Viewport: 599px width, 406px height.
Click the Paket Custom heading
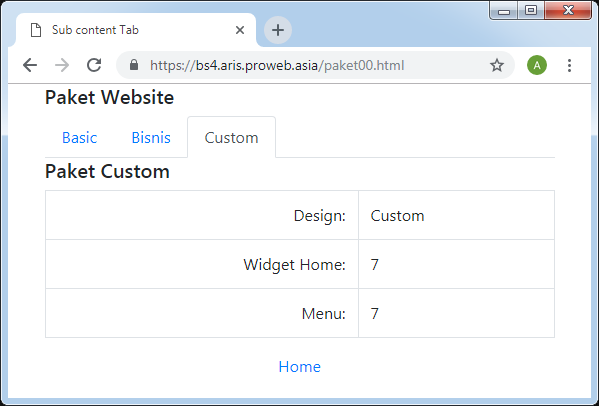pos(107,171)
